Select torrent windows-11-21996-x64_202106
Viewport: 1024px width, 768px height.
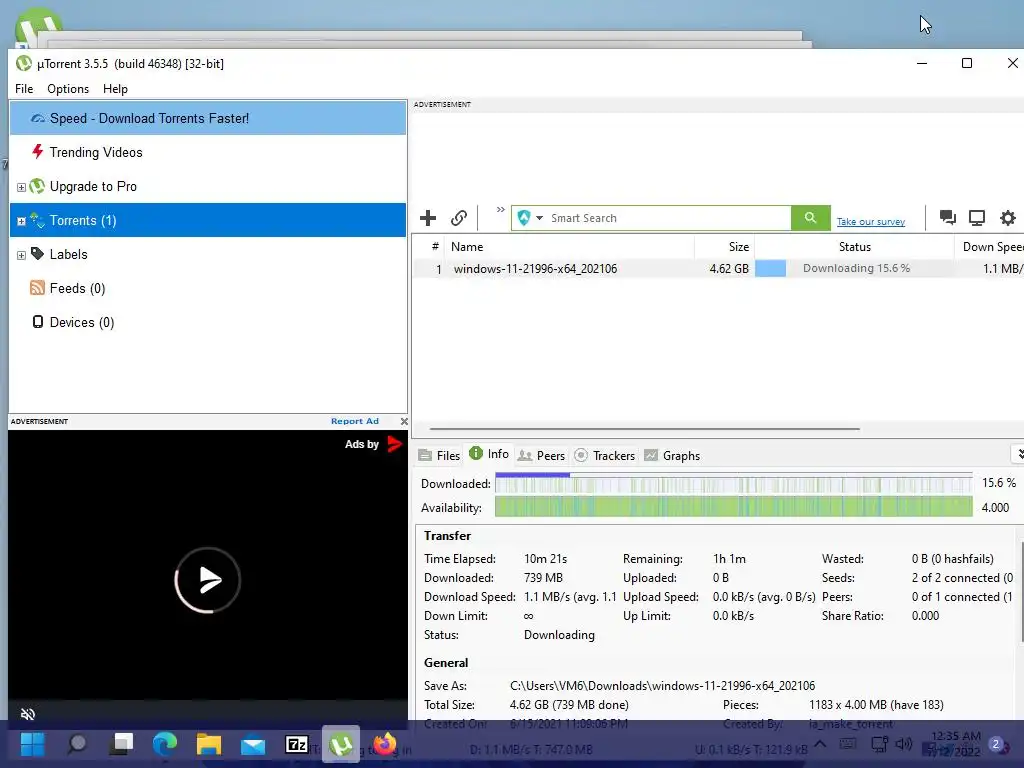536,268
